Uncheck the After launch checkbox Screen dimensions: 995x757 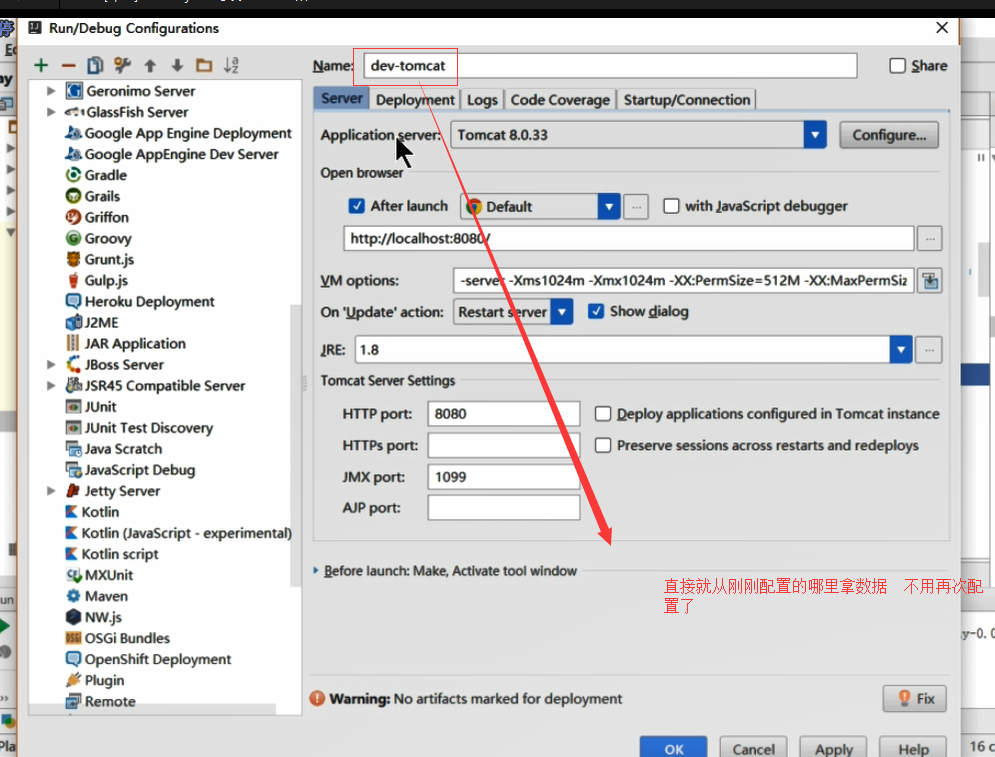(x=357, y=206)
